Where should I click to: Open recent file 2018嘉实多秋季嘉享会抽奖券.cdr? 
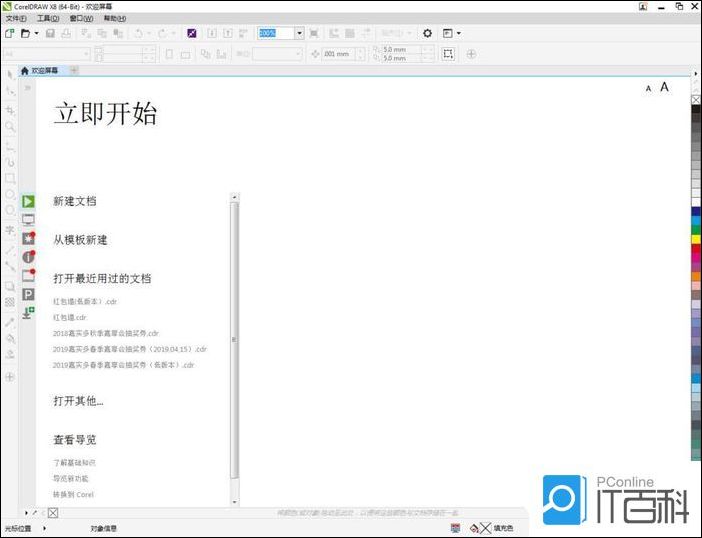106,333
